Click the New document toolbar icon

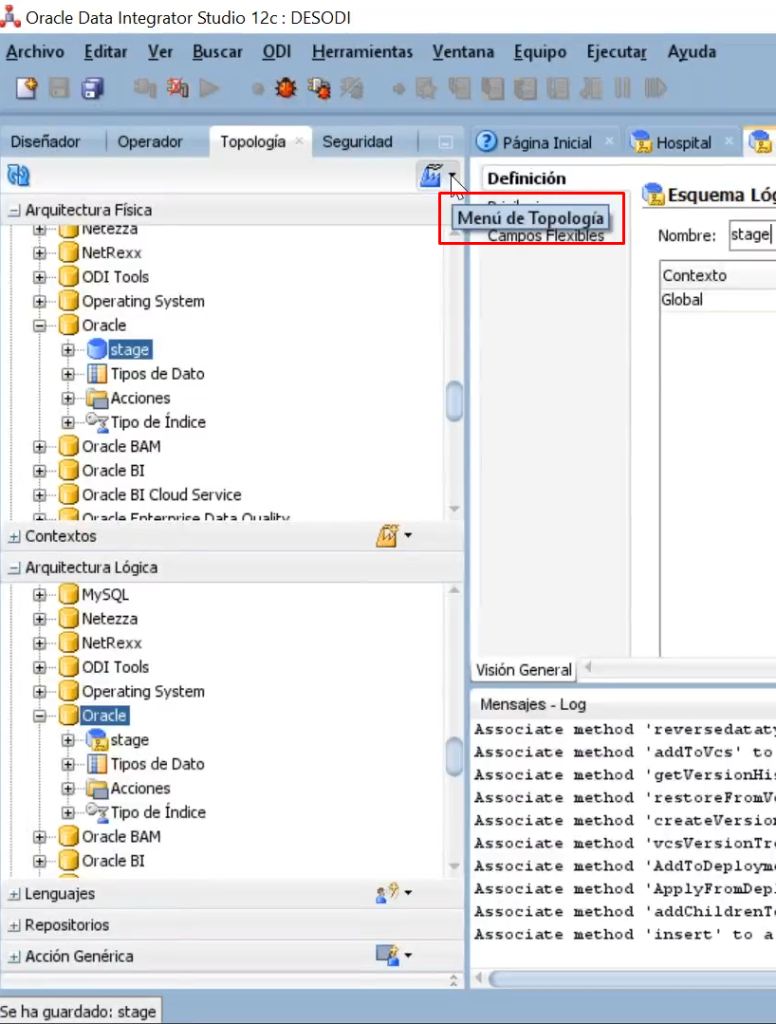[26, 88]
